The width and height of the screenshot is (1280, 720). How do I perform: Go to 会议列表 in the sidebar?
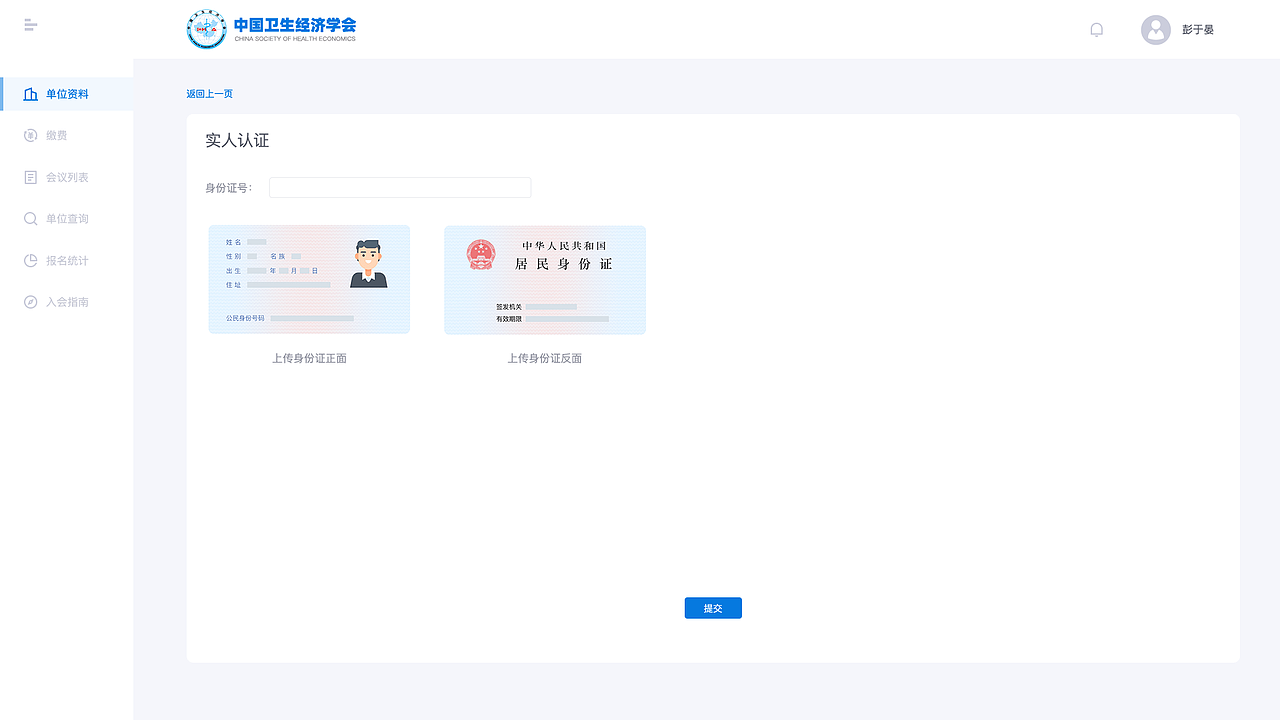click(67, 177)
